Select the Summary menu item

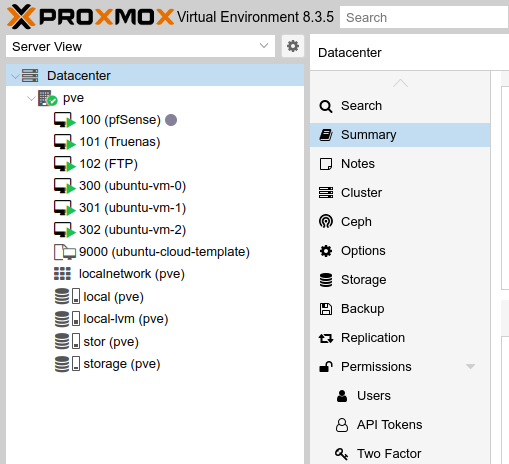pos(400,135)
